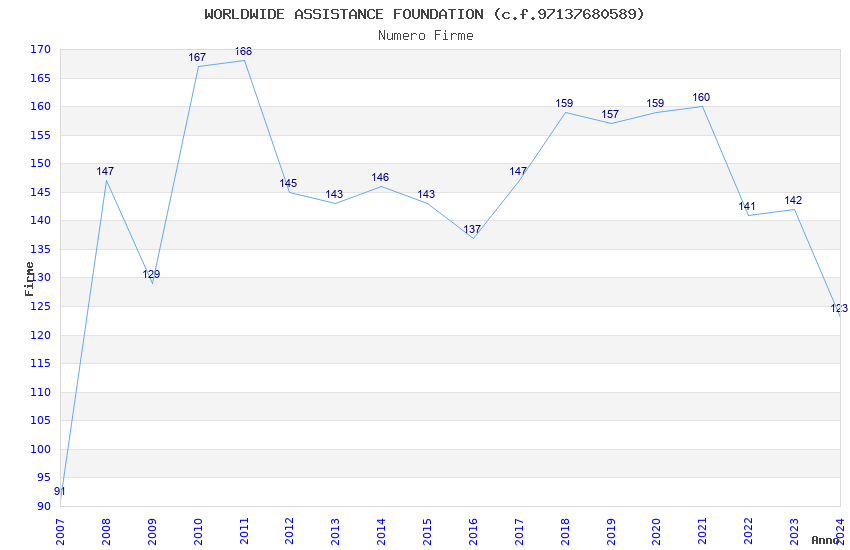The height and width of the screenshot is (550, 850).
Task: Select the 141 data label for 2022
Action: tap(747, 206)
